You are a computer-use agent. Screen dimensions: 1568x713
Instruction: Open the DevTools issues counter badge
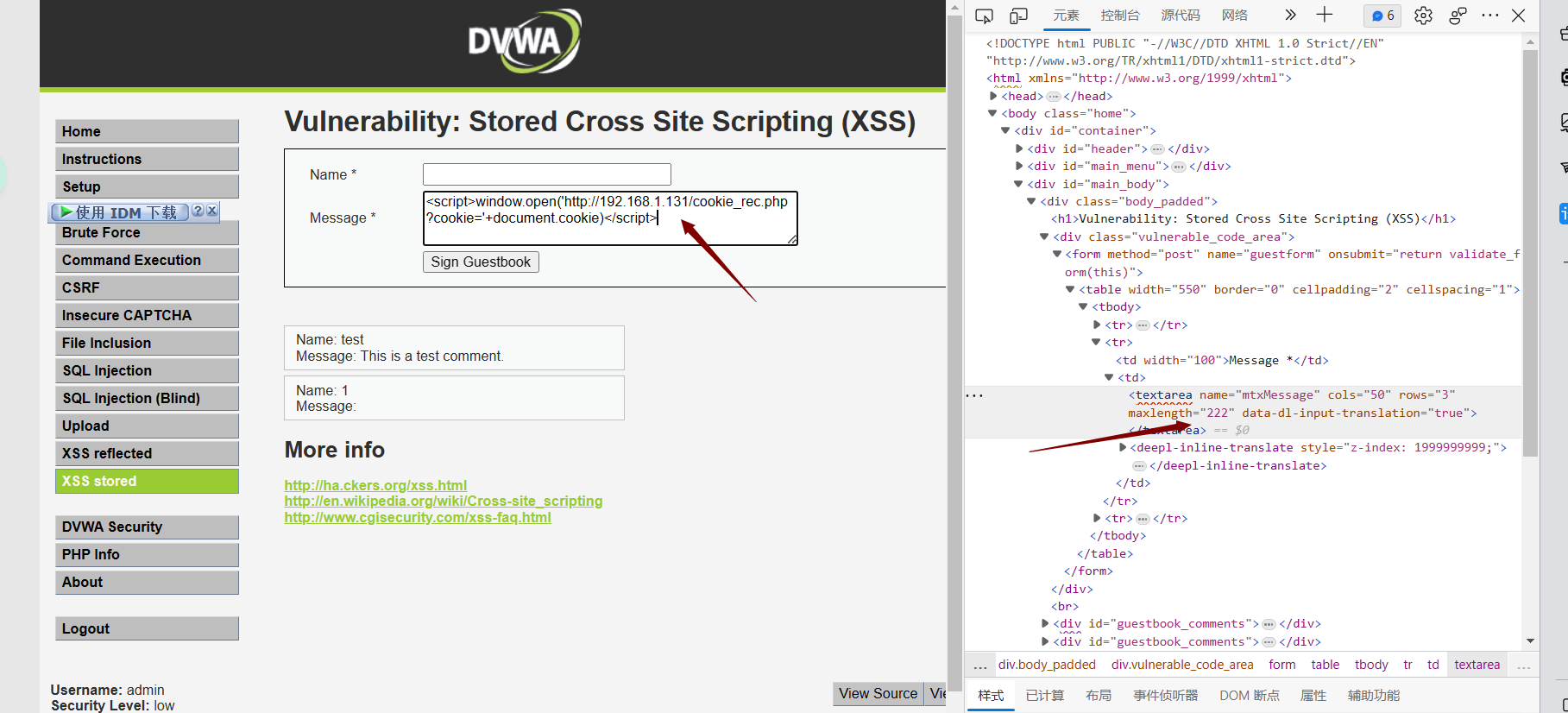click(x=1382, y=16)
